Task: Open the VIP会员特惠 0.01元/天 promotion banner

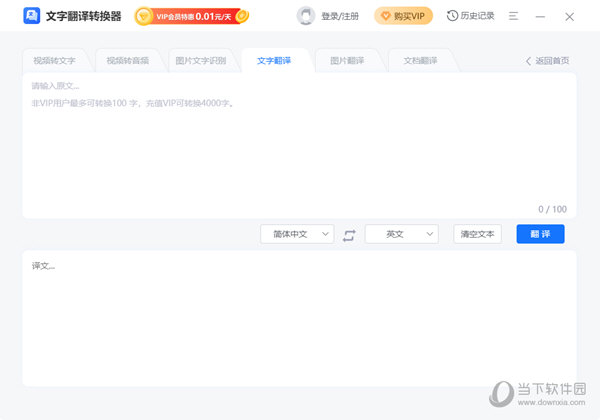Action: [x=192, y=16]
